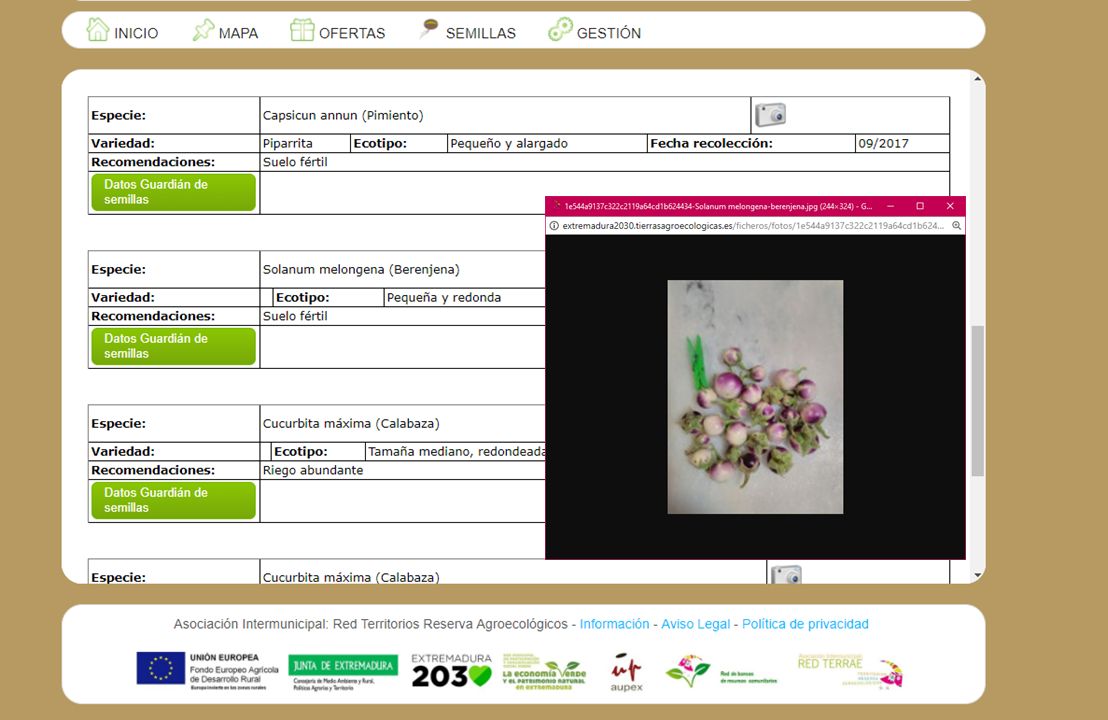Click the Semillas seed icon
The image size is (1108, 720).
(x=429, y=29)
